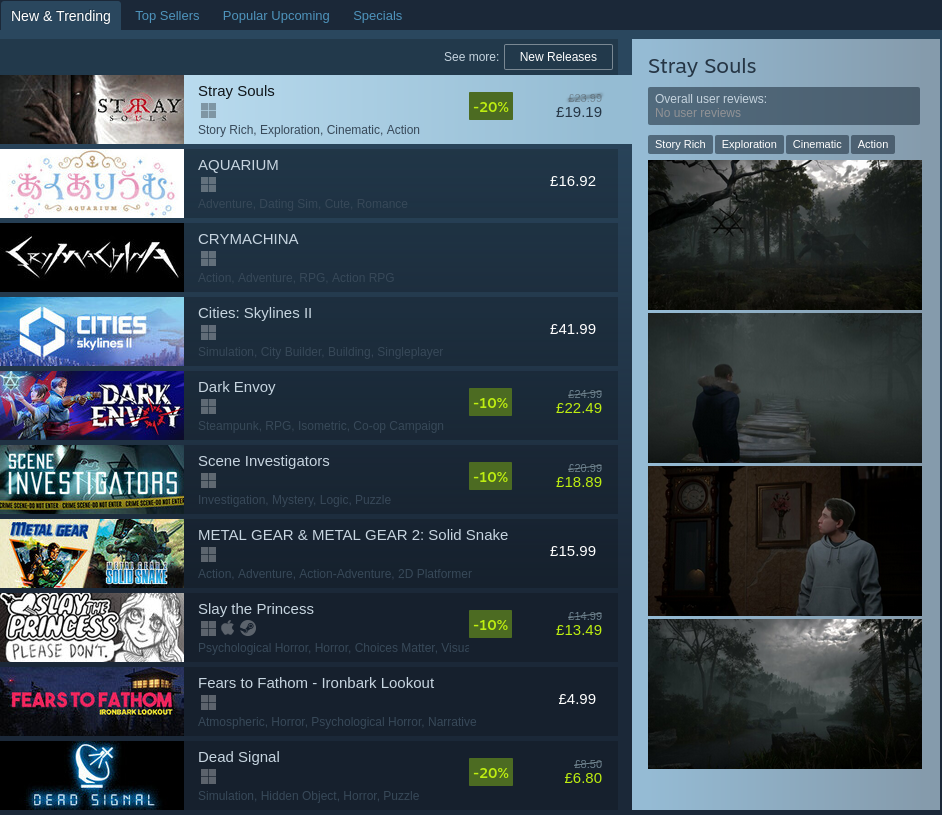The width and height of the screenshot is (942, 815).
Task: Click the £15.99 price for Metal Gear
Action: click(573, 551)
